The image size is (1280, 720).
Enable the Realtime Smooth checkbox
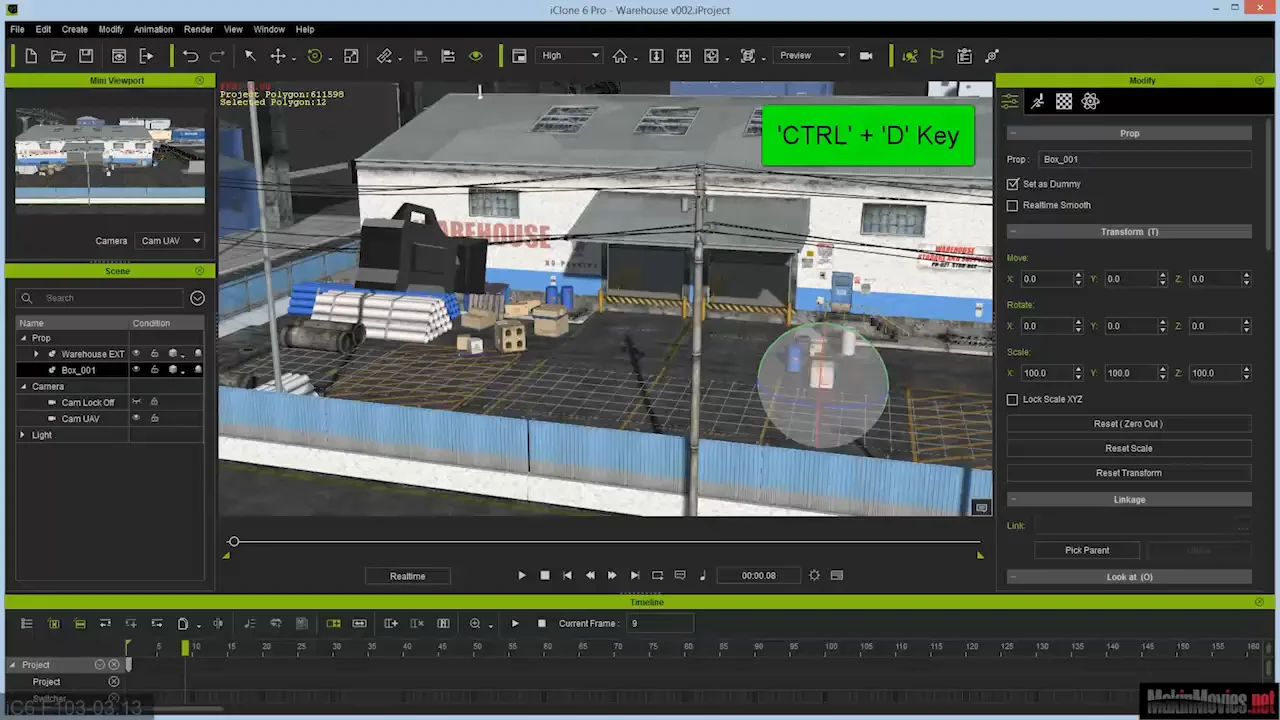tap(1012, 205)
